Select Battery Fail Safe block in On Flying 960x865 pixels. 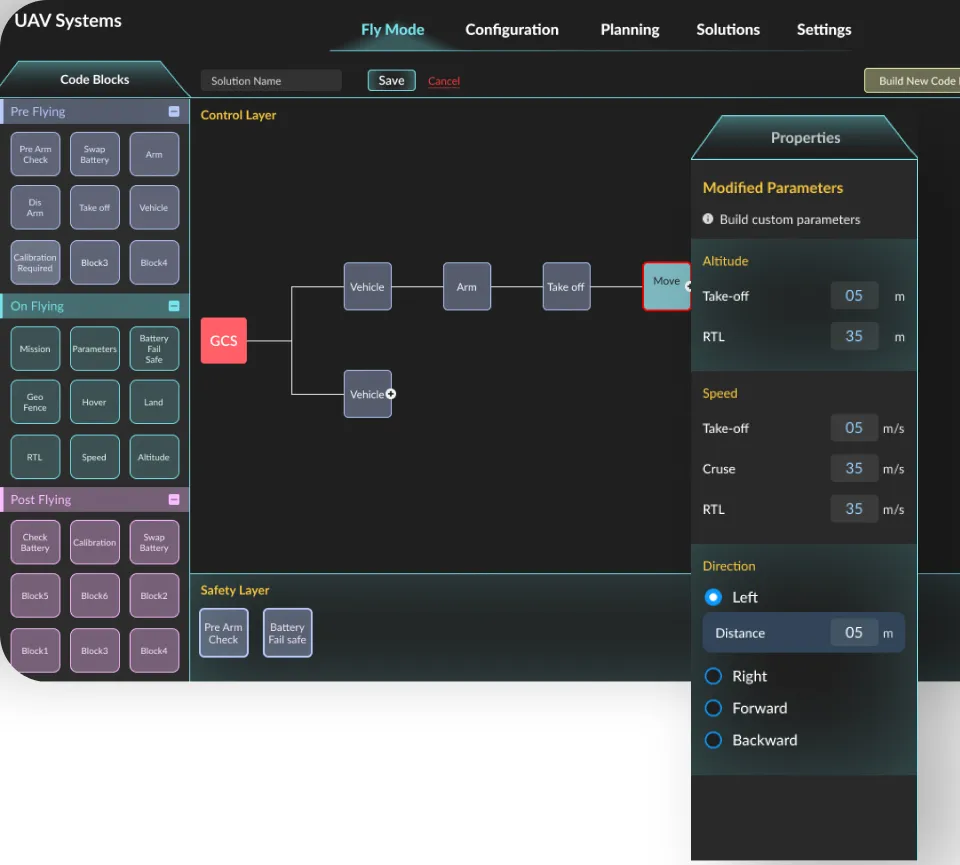[x=154, y=348]
